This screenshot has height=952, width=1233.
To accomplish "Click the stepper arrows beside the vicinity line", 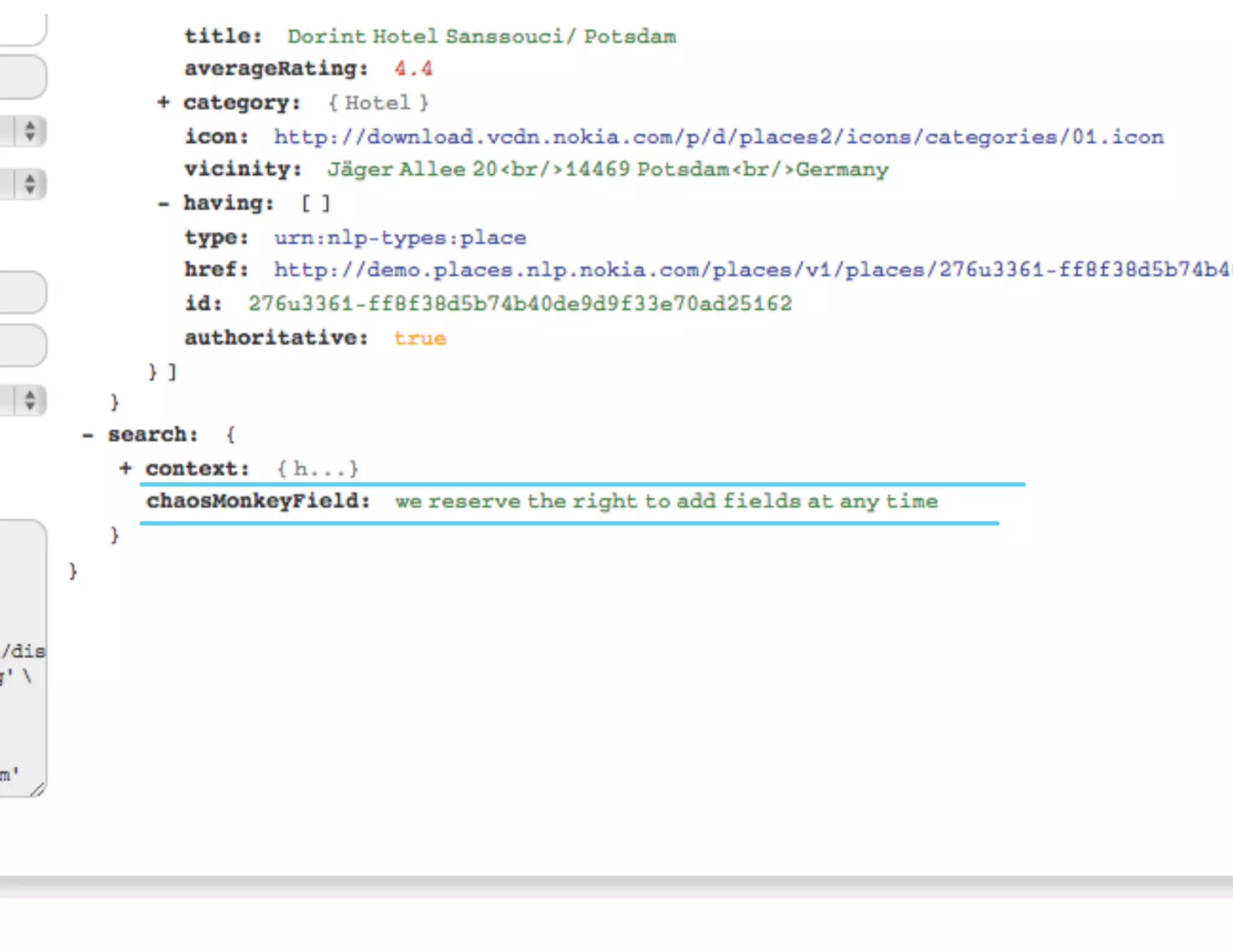I will tap(30, 184).
